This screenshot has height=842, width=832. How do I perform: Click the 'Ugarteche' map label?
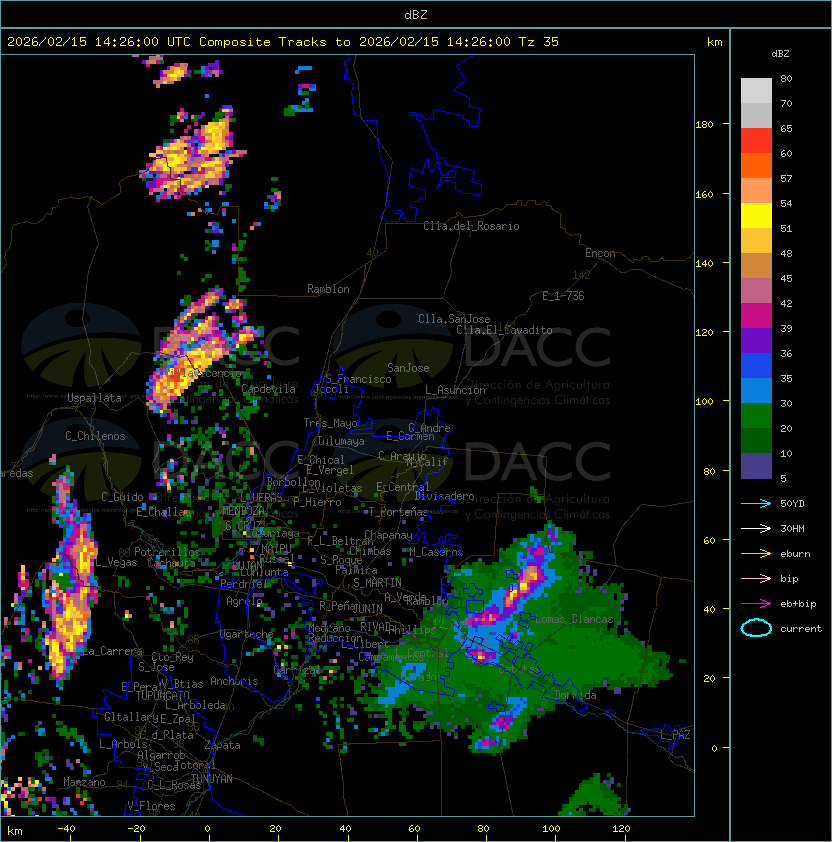pos(247,634)
